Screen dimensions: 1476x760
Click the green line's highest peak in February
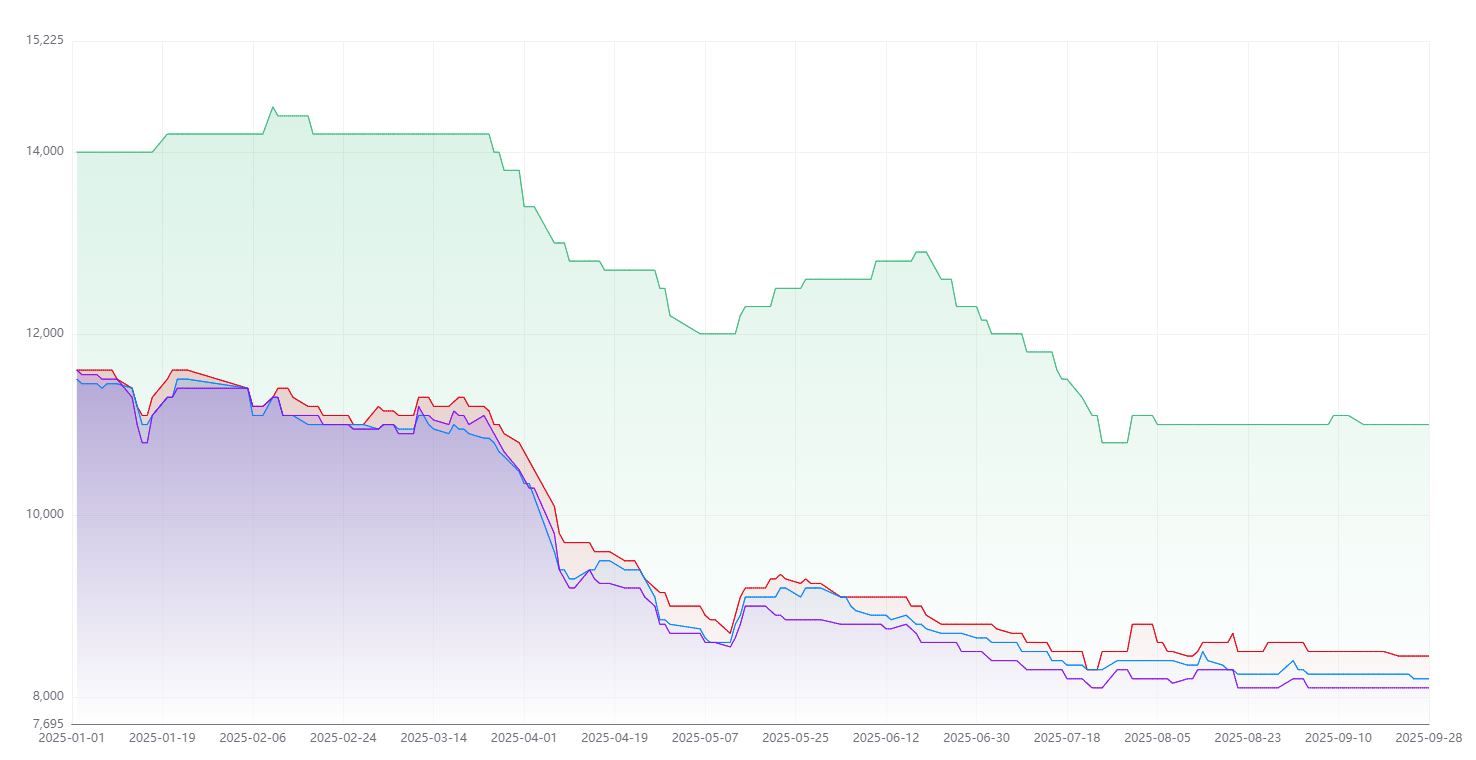coord(273,107)
